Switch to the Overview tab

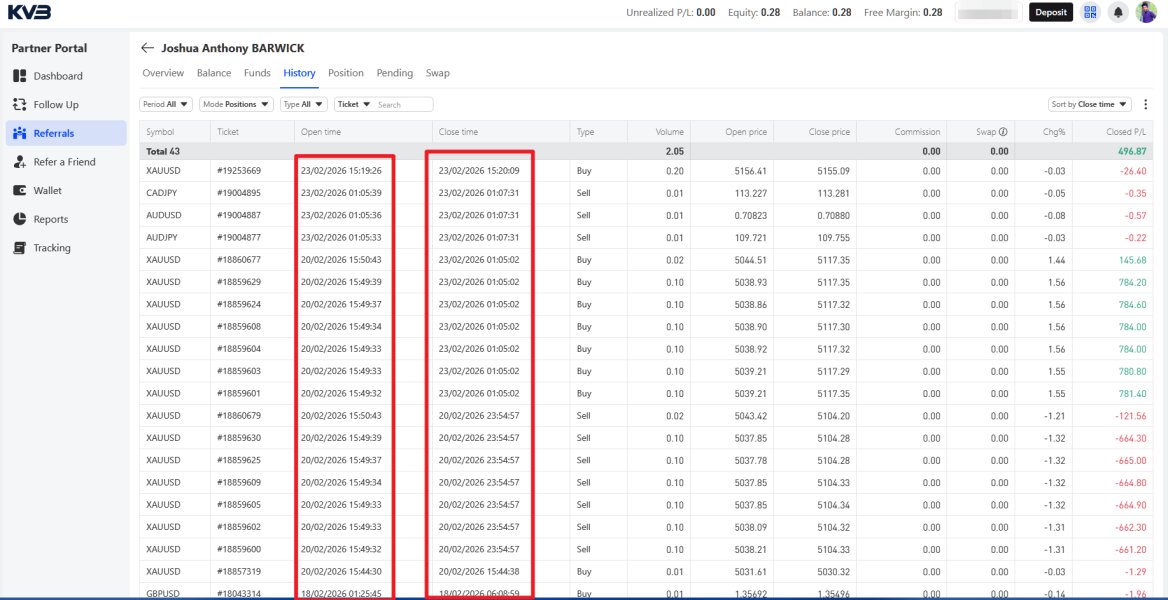[x=163, y=73]
